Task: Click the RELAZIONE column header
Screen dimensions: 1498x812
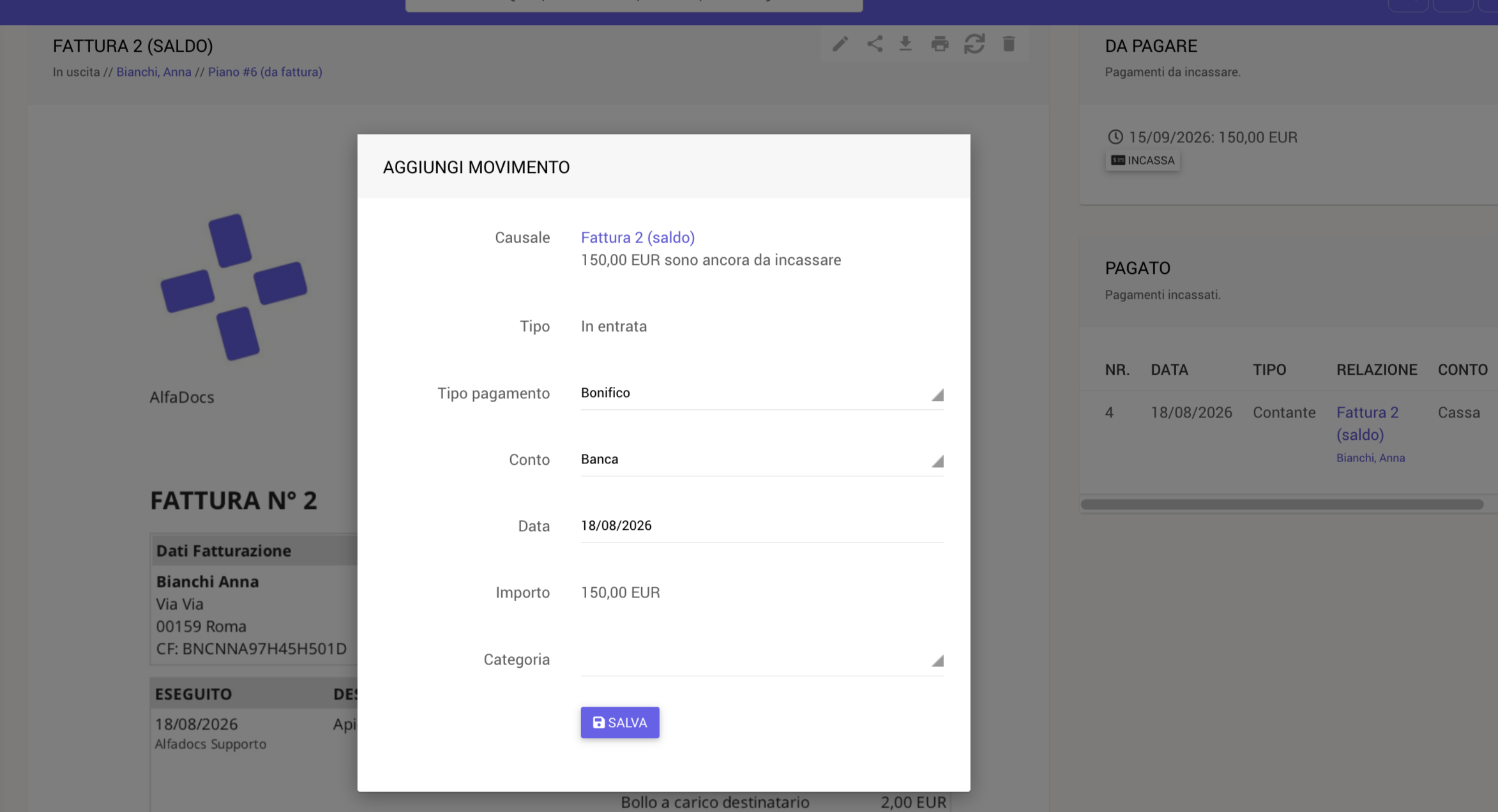Action: pos(1377,370)
